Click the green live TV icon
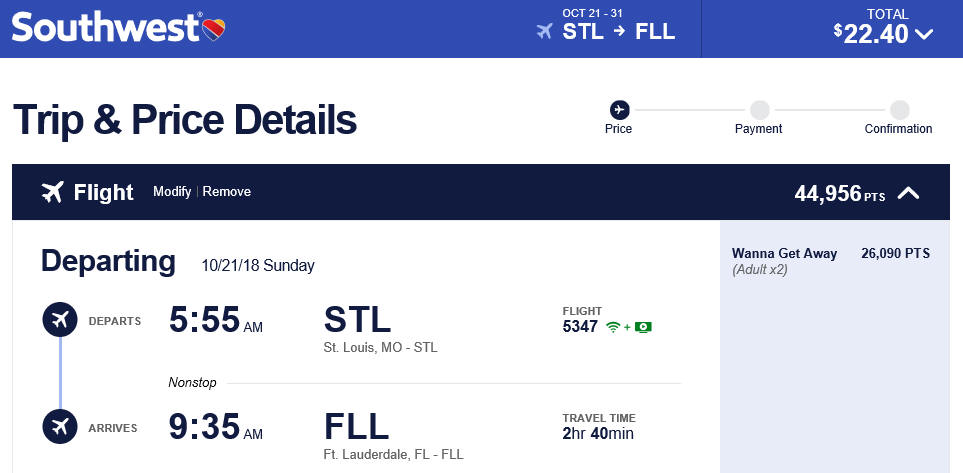Screen dimensions: 963x473 click(643, 327)
